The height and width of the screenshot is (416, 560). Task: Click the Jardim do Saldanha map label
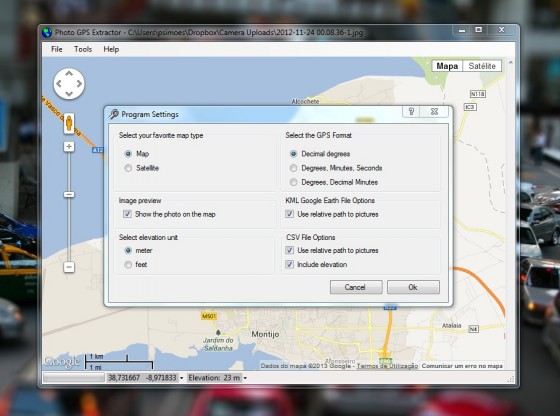pyautogui.click(x=218, y=344)
